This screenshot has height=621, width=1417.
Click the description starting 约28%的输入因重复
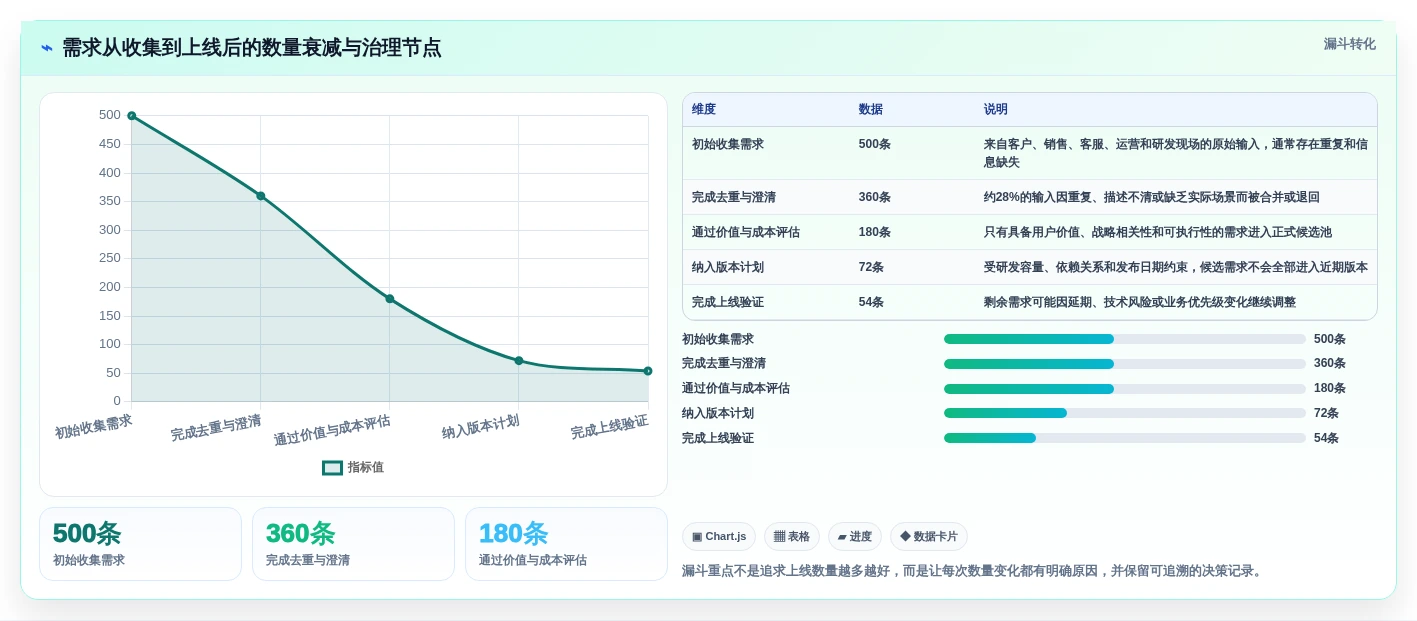point(1152,197)
